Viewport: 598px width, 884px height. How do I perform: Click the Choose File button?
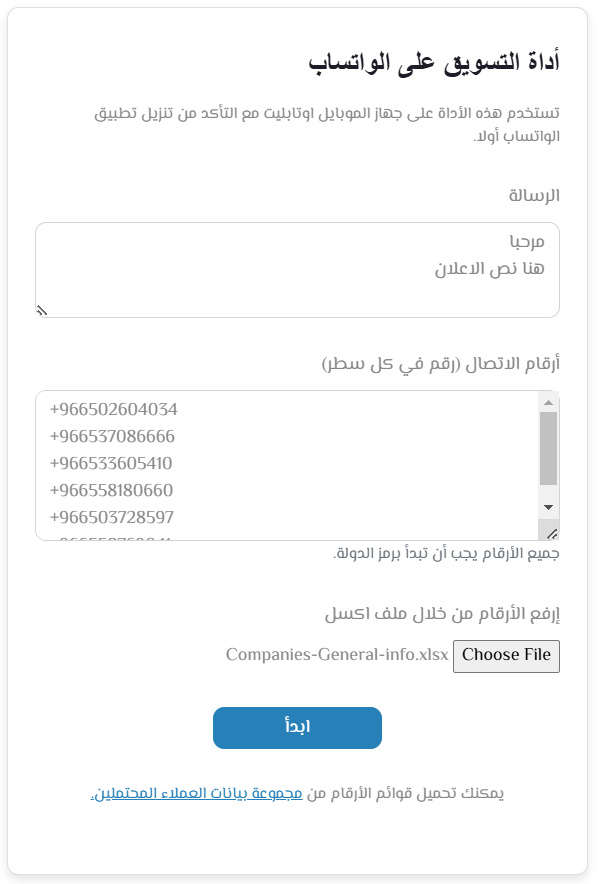pyautogui.click(x=506, y=656)
